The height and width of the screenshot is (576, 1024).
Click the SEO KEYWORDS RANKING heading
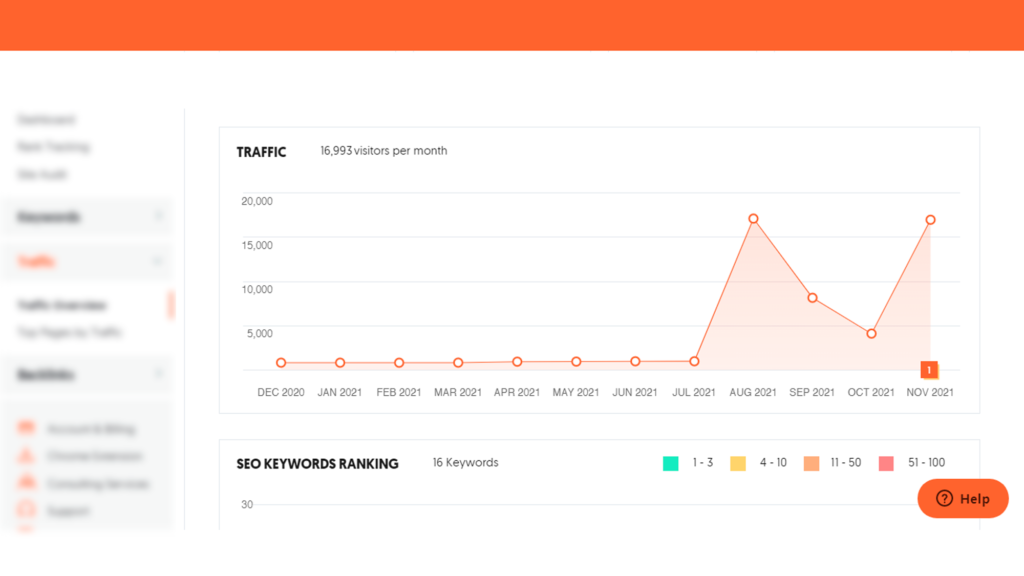(x=317, y=464)
